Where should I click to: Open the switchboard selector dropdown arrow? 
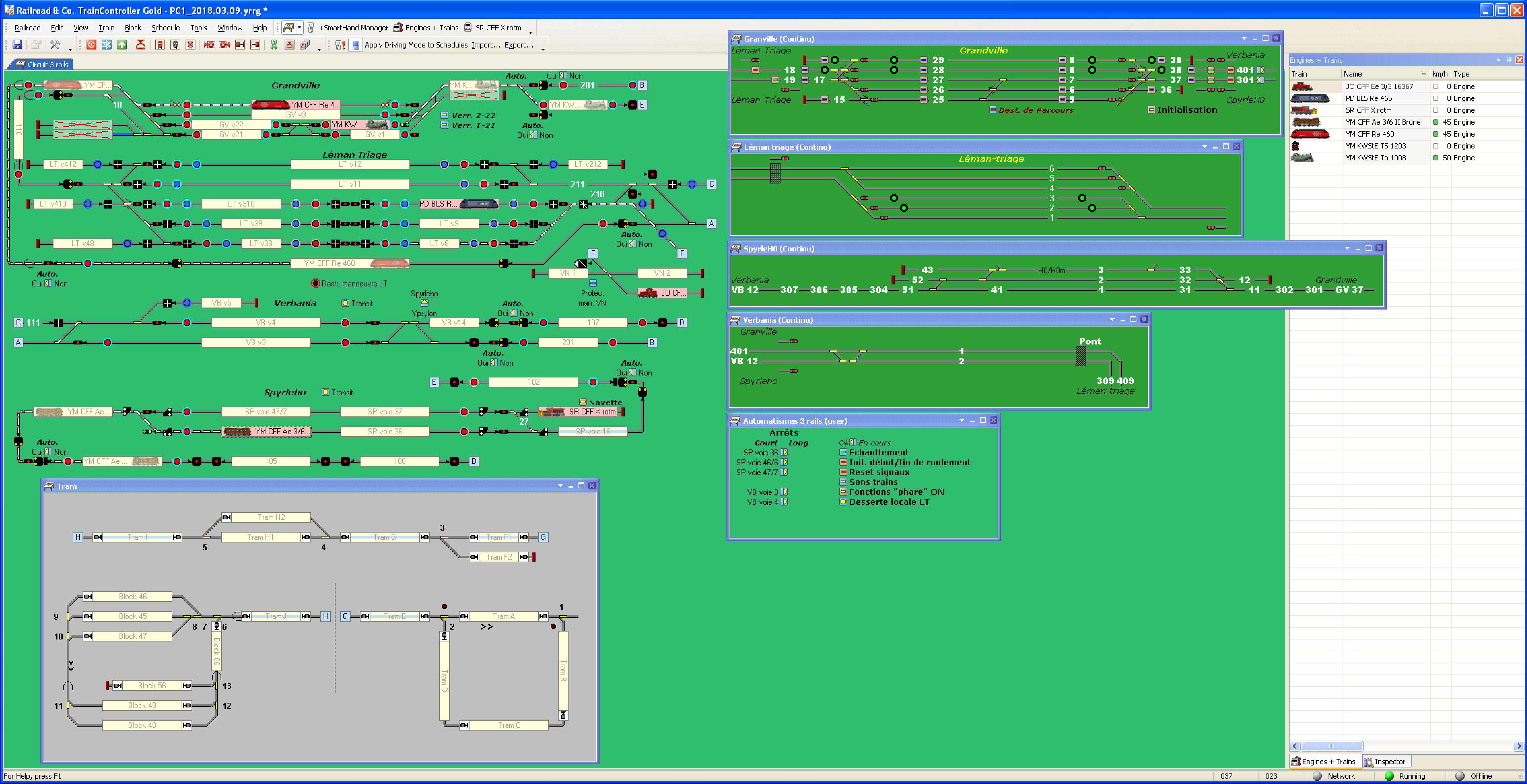(x=299, y=28)
